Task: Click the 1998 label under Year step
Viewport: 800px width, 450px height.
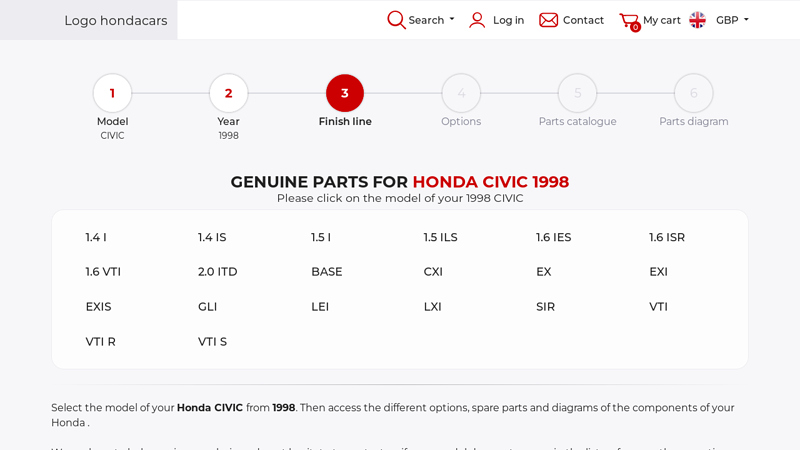Action: 229,136
